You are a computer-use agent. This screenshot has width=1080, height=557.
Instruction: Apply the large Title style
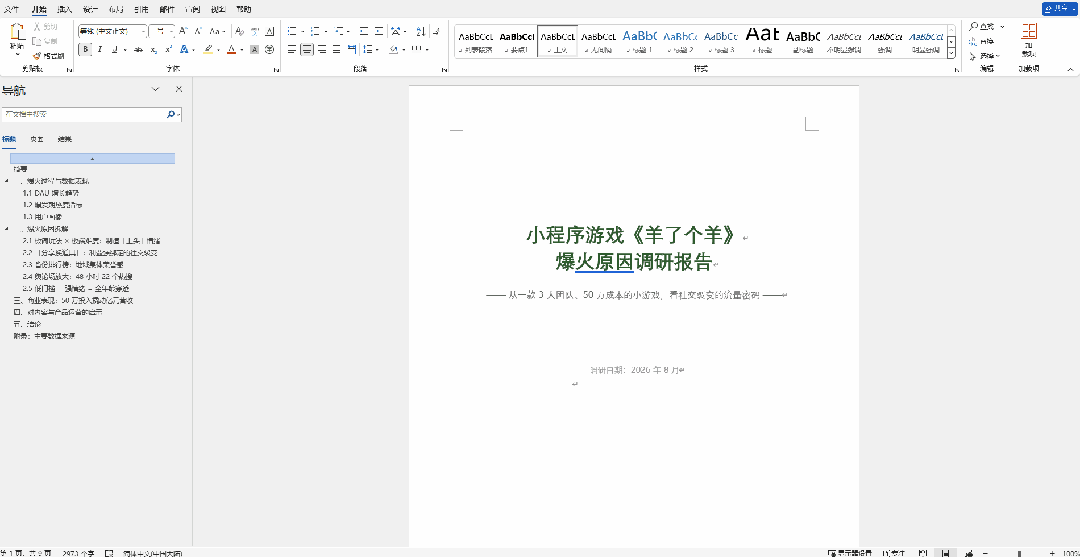click(762, 41)
